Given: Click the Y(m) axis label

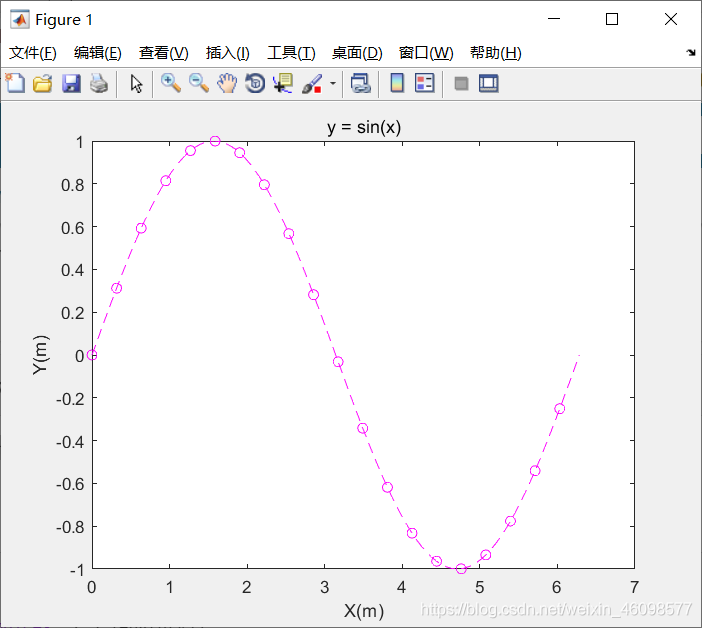Looking at the screenshot, I should pyautogui.click(x=40, y=355).
